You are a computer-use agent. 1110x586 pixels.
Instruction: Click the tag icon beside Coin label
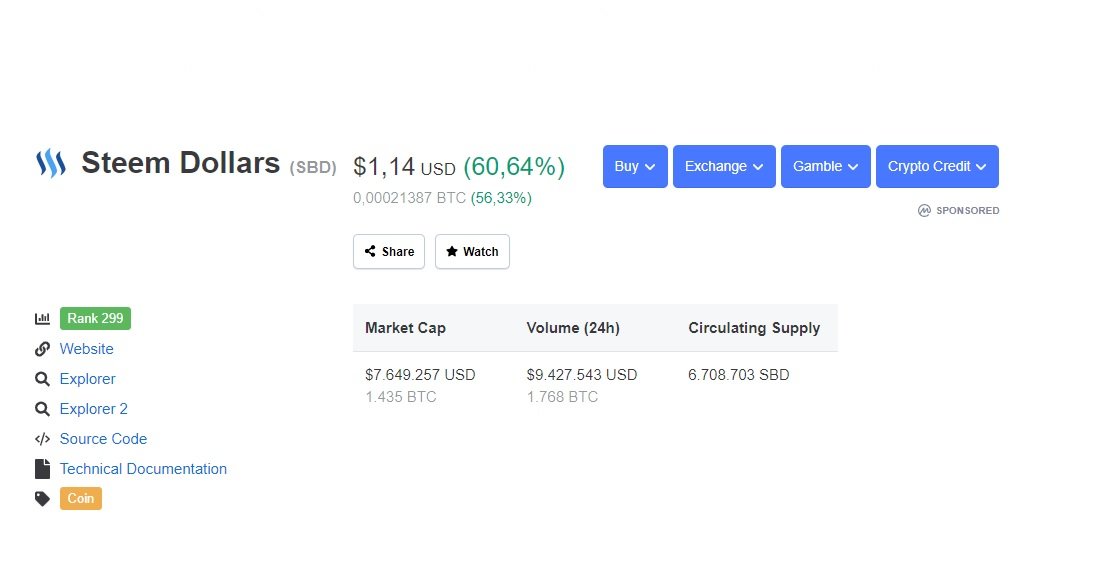(x=42, y=499)
